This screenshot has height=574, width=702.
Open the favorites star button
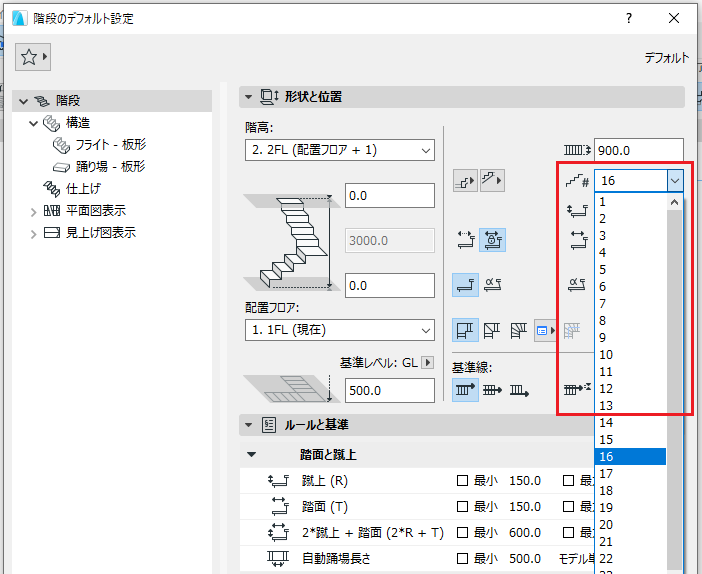[33, 57]
